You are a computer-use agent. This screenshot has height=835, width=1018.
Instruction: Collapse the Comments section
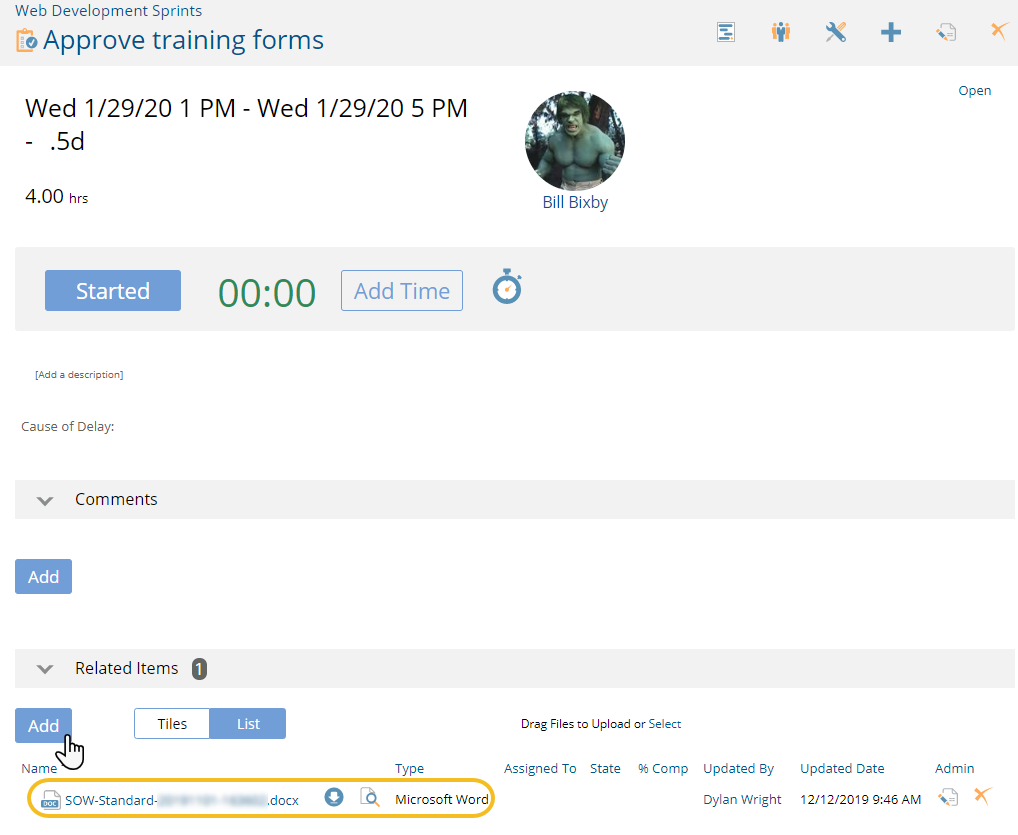(45, 500)
